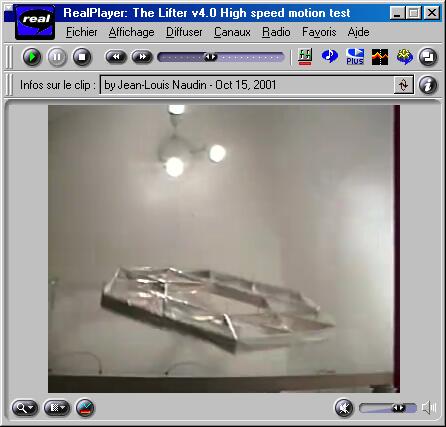This screenshot has height=427, width=446.
Task: Toggle compact mode with overlapping-windows icon
Action: (428, 57)
